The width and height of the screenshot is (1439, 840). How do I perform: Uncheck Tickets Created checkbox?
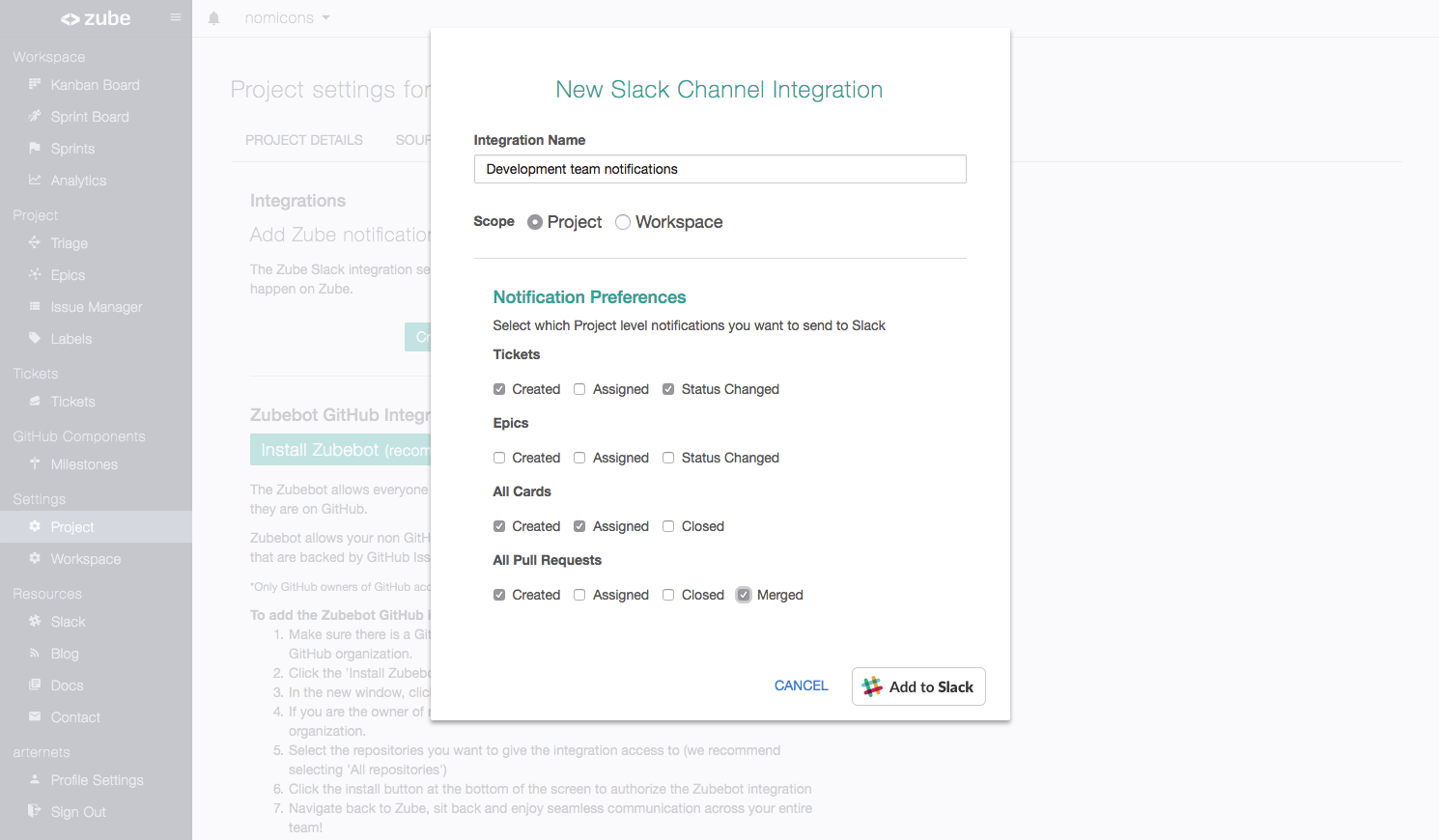pyautogui.click(x=499, y=389)
